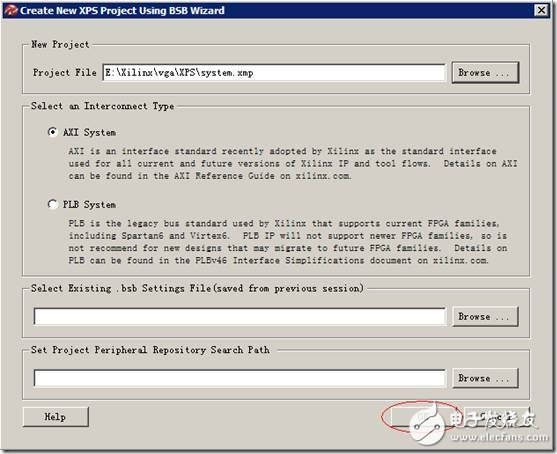Browse for peripheral repository search path
Screen dimensions: 557x454
click(x=485, y=378)
